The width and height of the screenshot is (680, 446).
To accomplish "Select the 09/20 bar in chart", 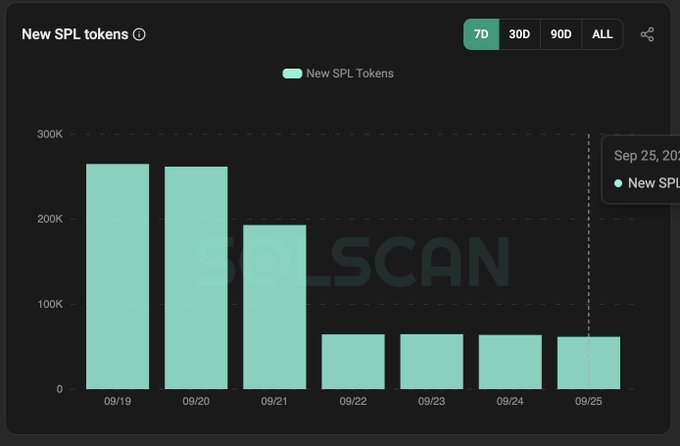I will (196, 278).
